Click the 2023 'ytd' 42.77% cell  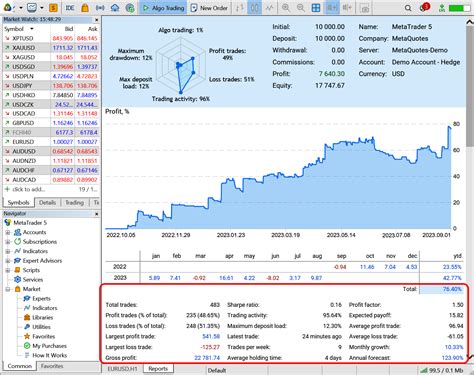(x=452, y=278)
